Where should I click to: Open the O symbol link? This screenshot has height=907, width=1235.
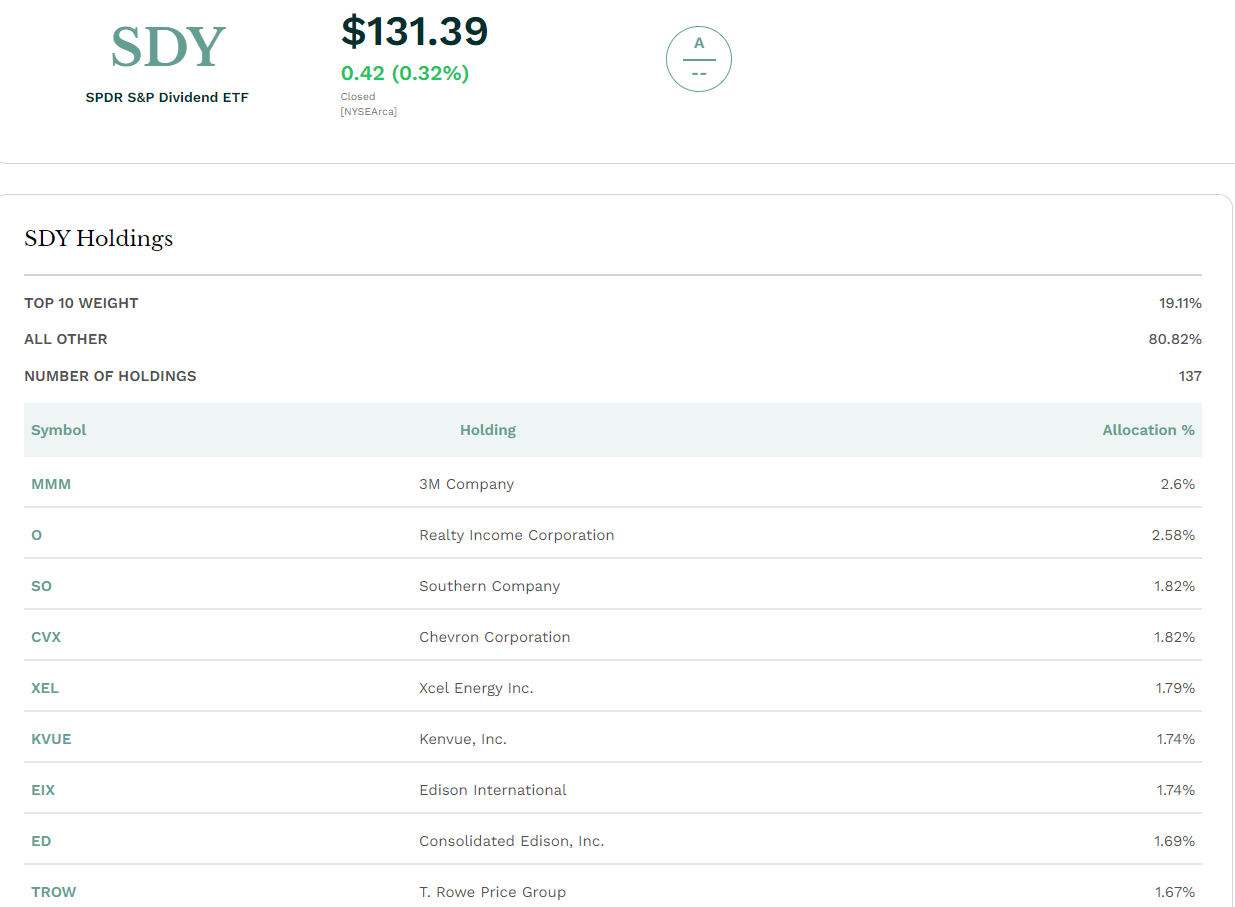coord(37,535)
